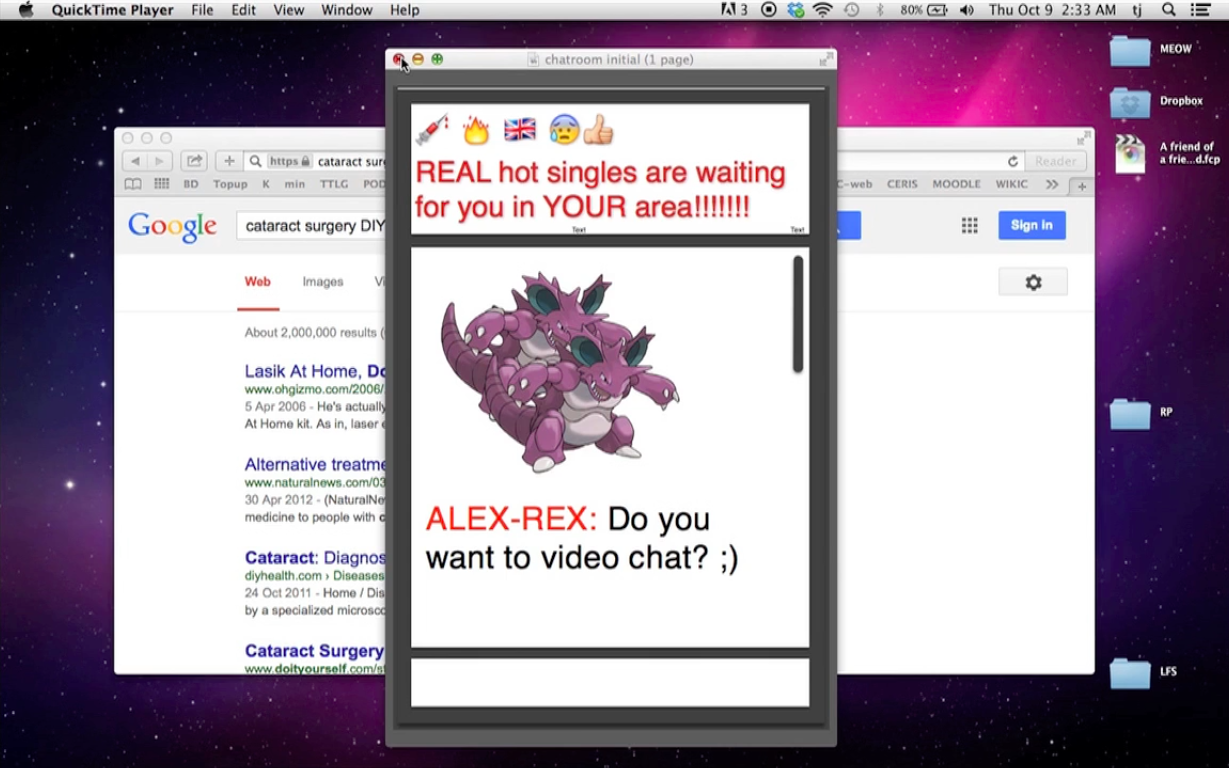This screenshot has height=768, width=1229.
Task: Click the empty message input box
Action: click(610, 682)
